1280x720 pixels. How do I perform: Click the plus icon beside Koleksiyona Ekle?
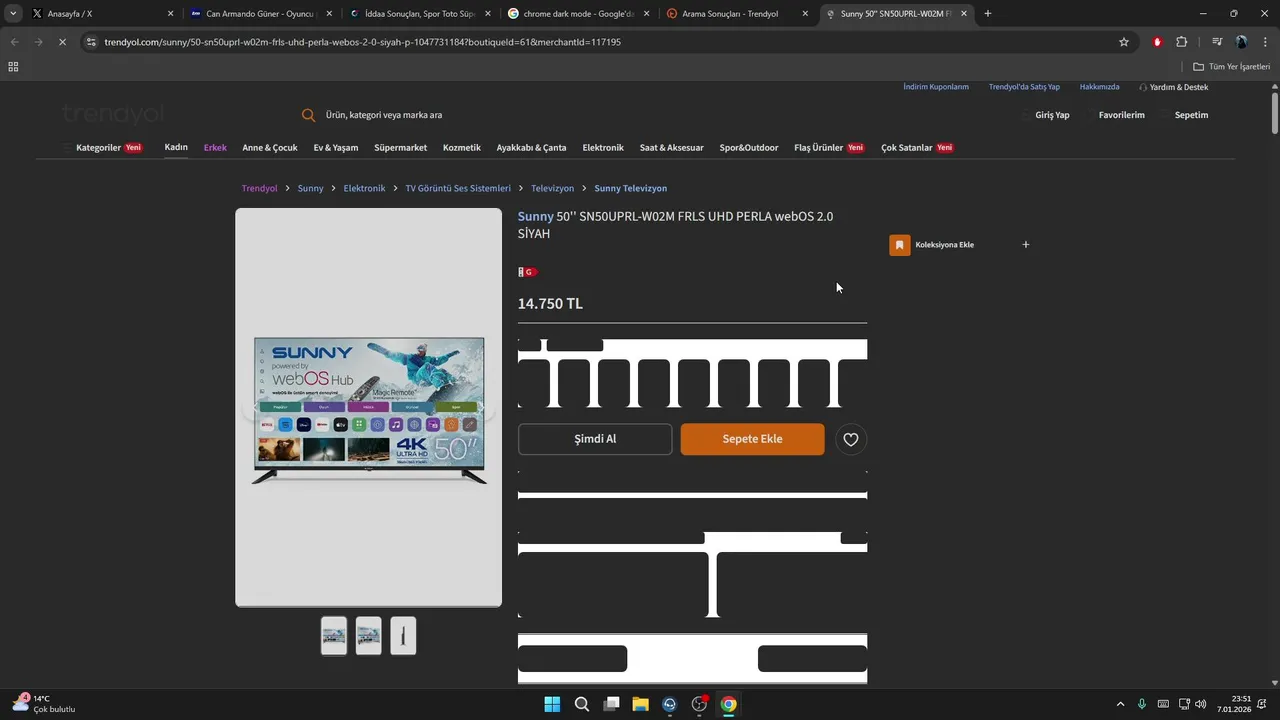[1025, 245]
